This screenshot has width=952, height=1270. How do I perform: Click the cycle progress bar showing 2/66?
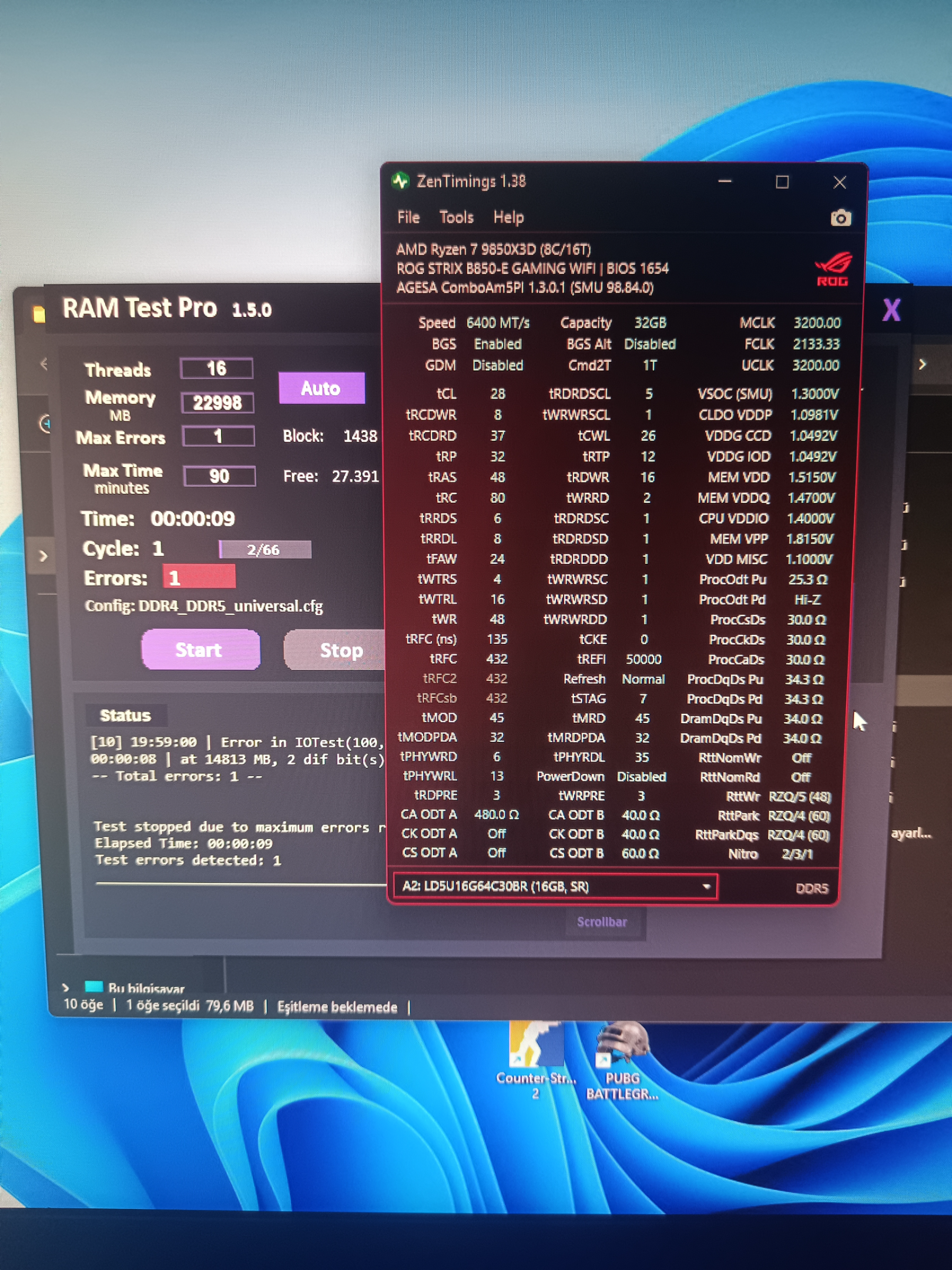[265, 550]
